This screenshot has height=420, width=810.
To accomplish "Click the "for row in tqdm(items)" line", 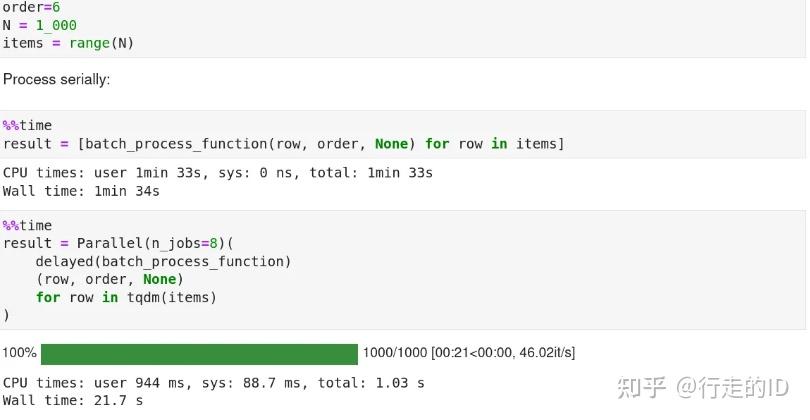I will point(126,298).
